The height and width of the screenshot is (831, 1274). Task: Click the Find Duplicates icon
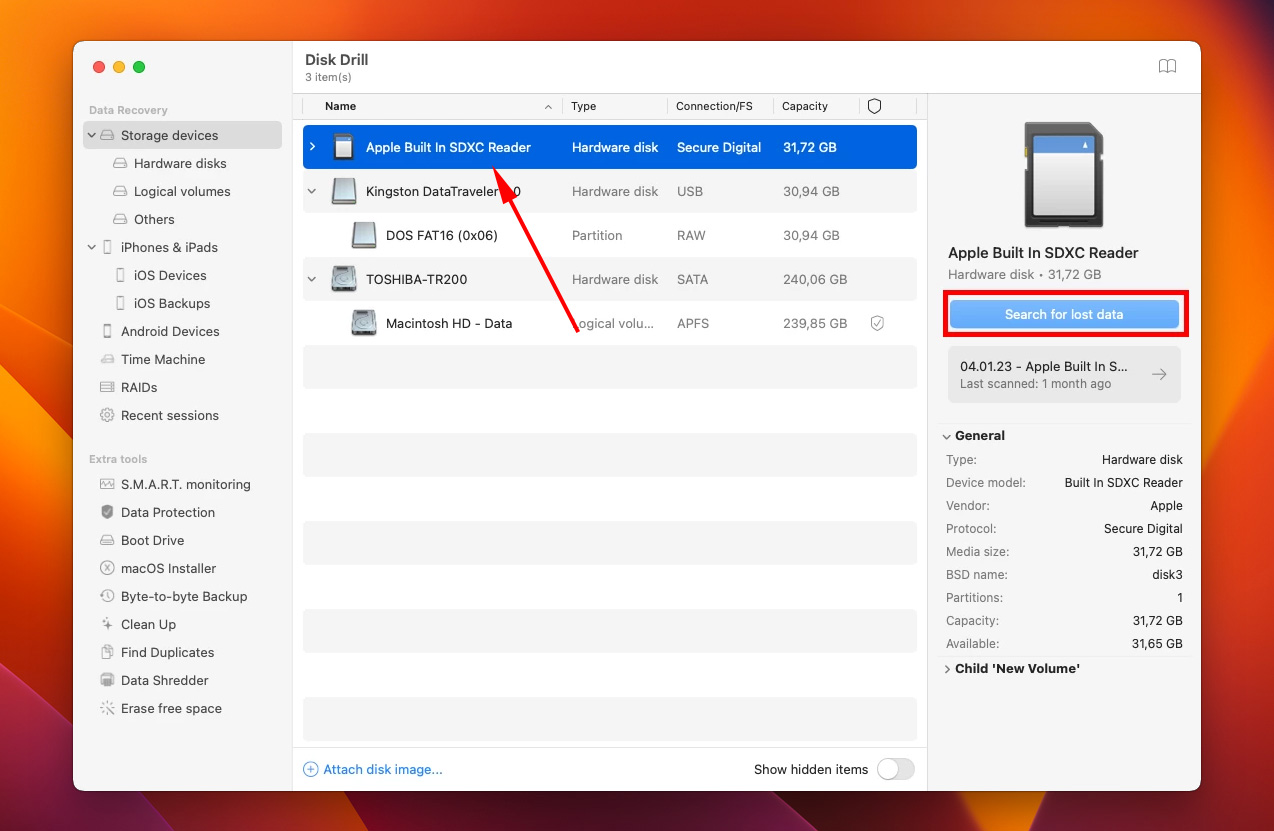(x=107, y=652)
